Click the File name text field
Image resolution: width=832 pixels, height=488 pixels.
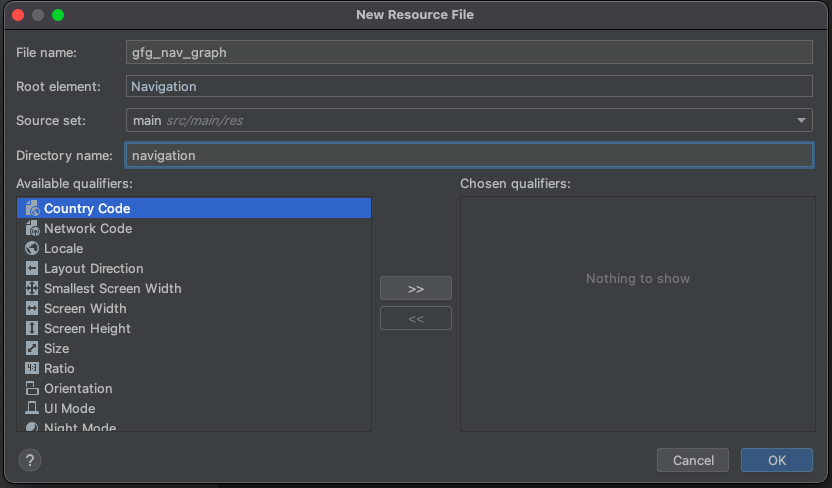[469, 52]
